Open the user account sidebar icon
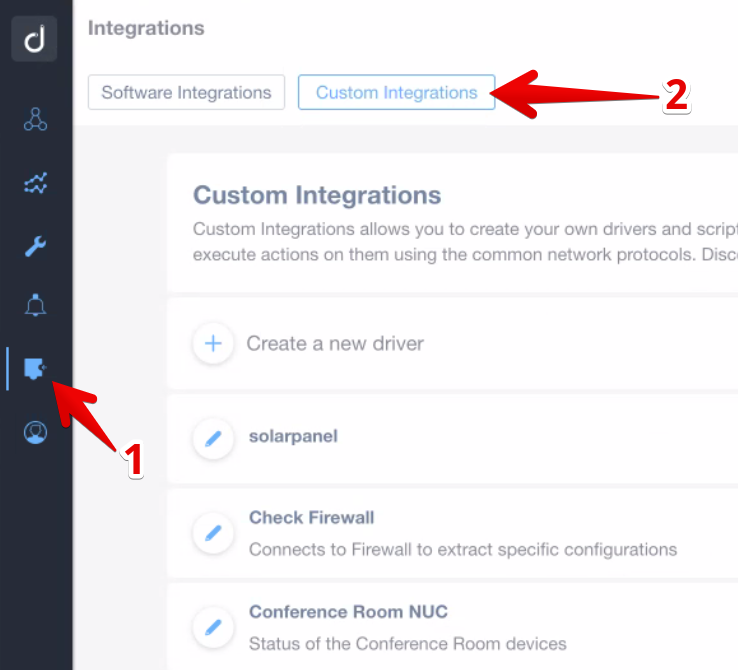The height and width of the screenshot is (670, 738). tap(35, 432)
